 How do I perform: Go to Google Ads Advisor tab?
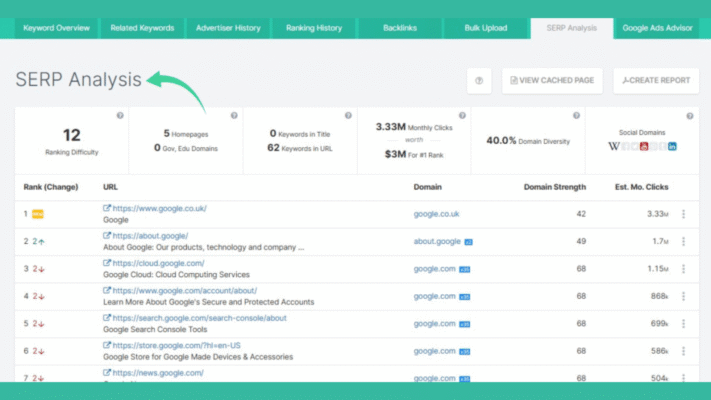659,27
